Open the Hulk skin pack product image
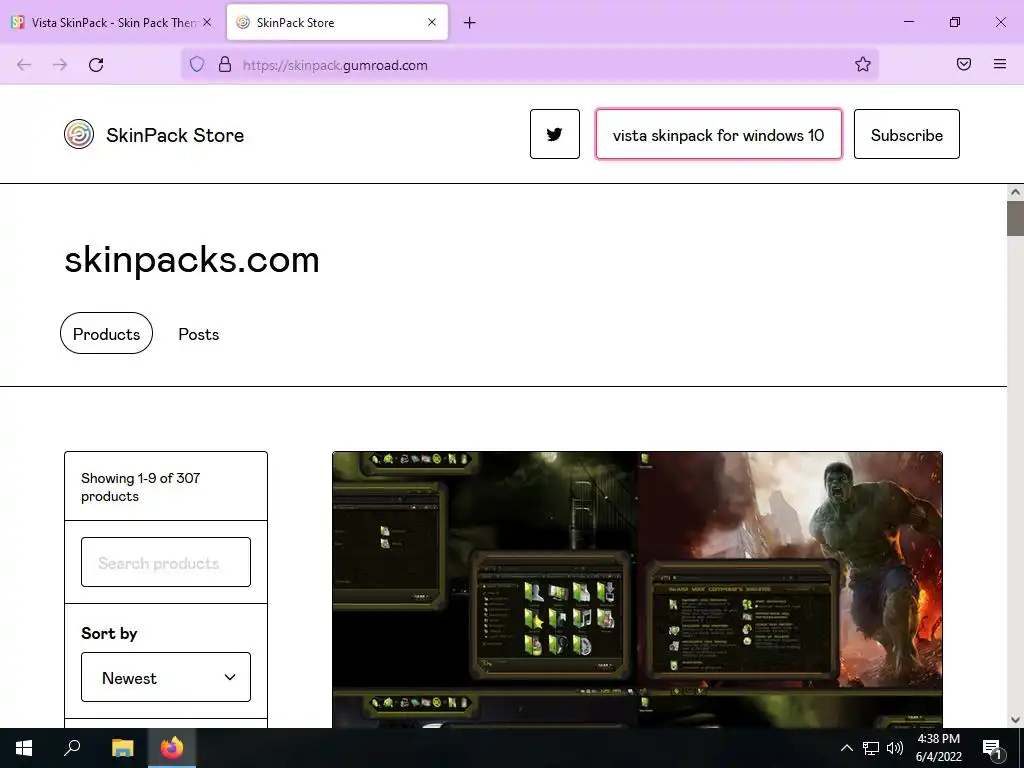Viewport: 1024px width, 768px height. click(637, 590)
